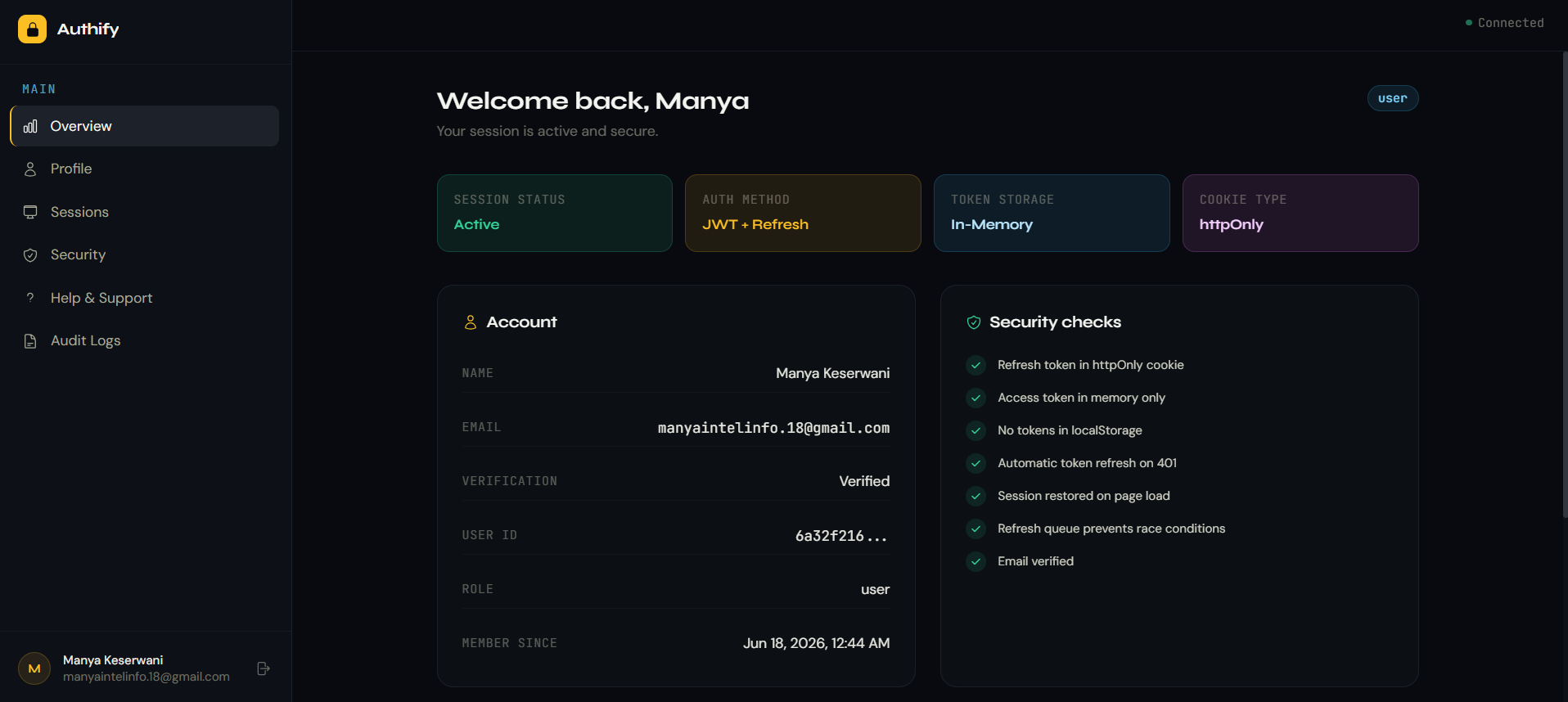
Task: Click 'Automatic token refresh on 401' text
Action: click(x=1087, y=463)
